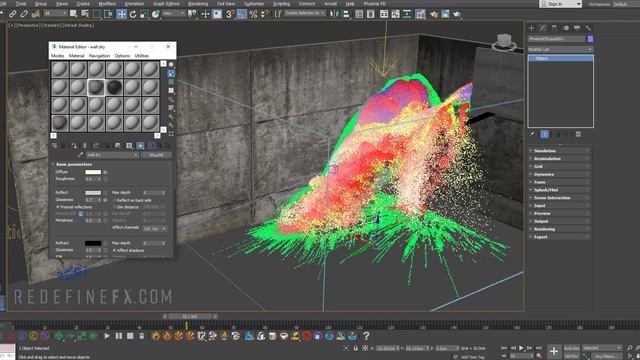Click the Refract black color swatch

click(93, 243)
